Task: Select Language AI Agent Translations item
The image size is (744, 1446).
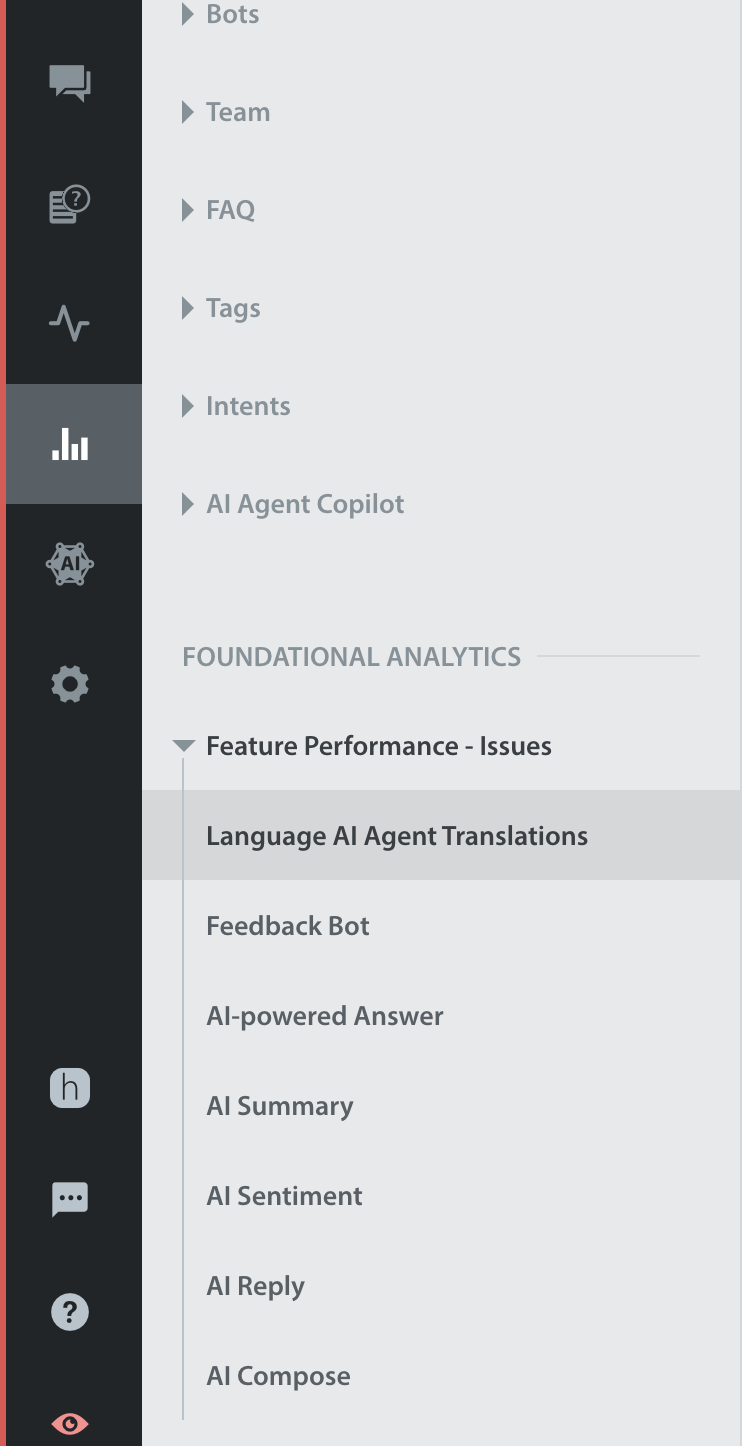Action: 442,836
